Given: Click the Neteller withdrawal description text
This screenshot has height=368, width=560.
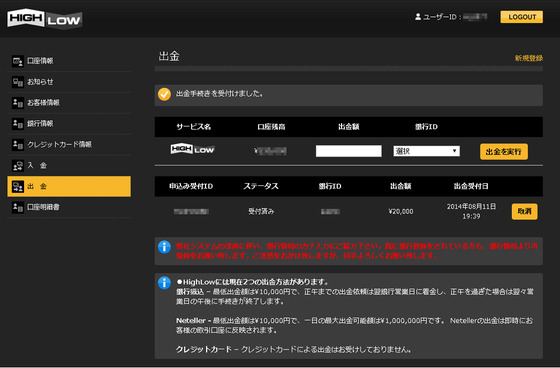Looking at the screenshot, I should click(354, 325).
